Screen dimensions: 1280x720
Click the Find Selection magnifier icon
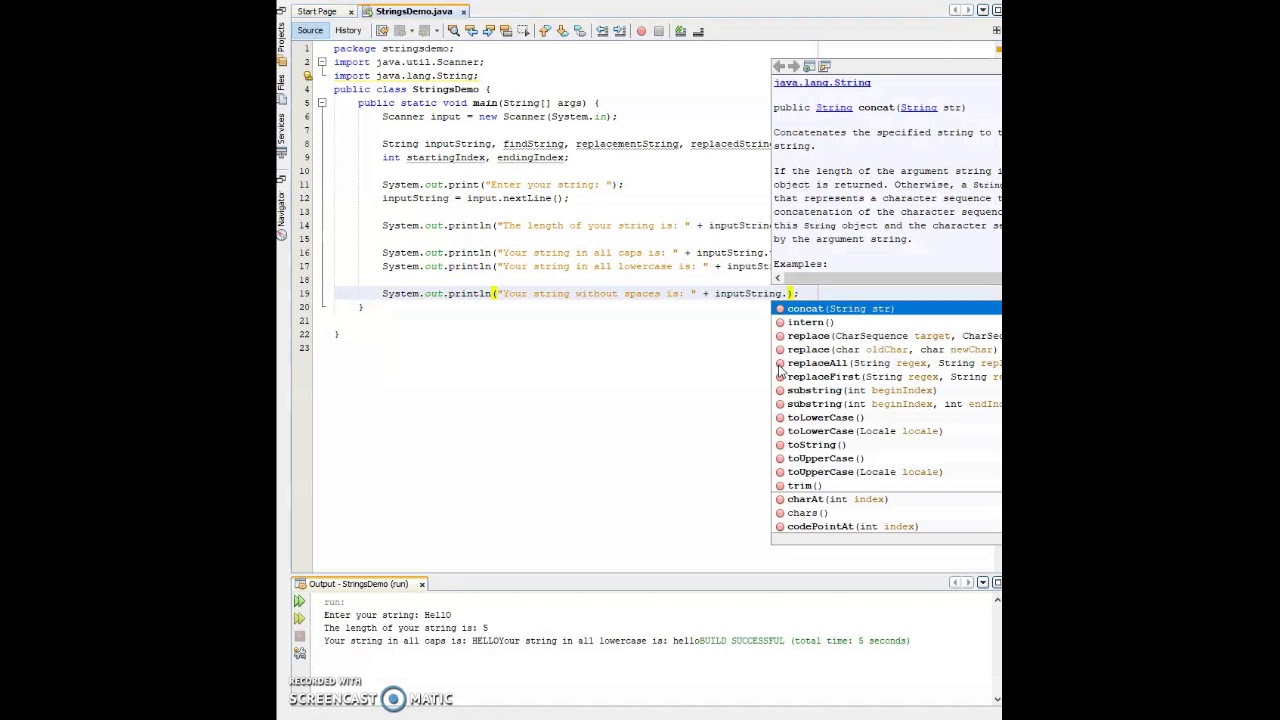453,31
